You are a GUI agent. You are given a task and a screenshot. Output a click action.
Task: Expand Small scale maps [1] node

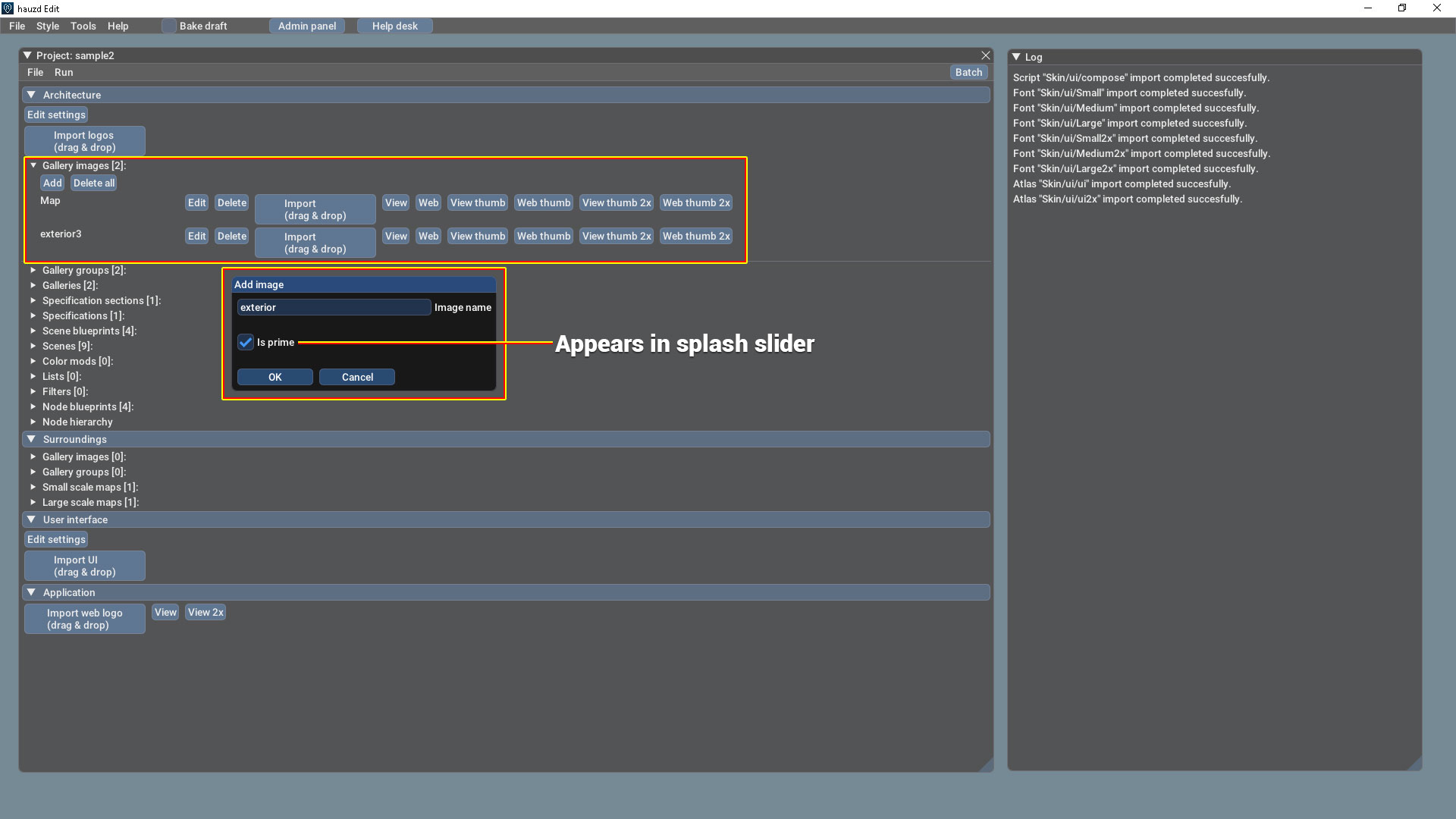coord(33,487)
